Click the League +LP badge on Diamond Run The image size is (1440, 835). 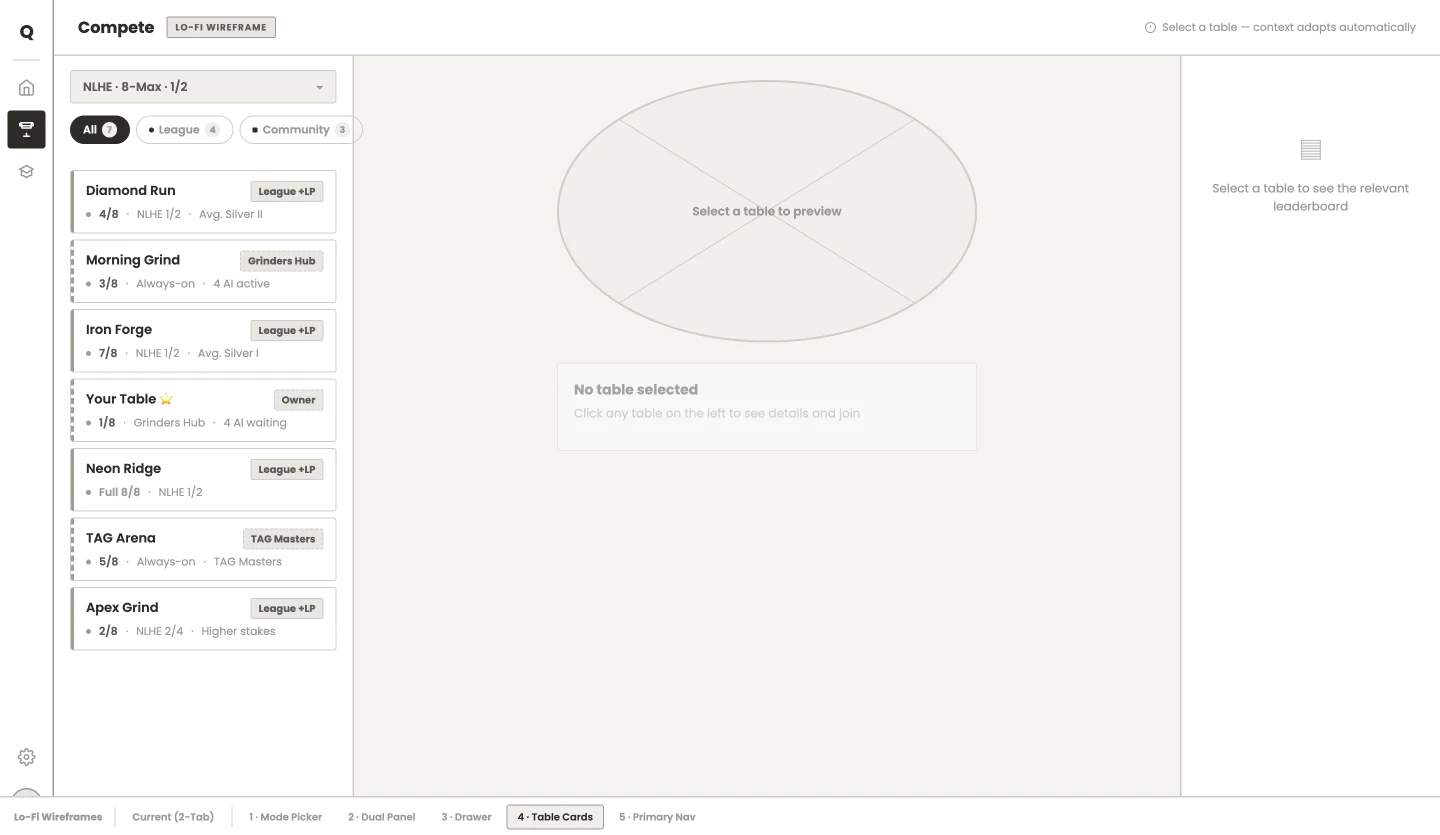[287, 191]
